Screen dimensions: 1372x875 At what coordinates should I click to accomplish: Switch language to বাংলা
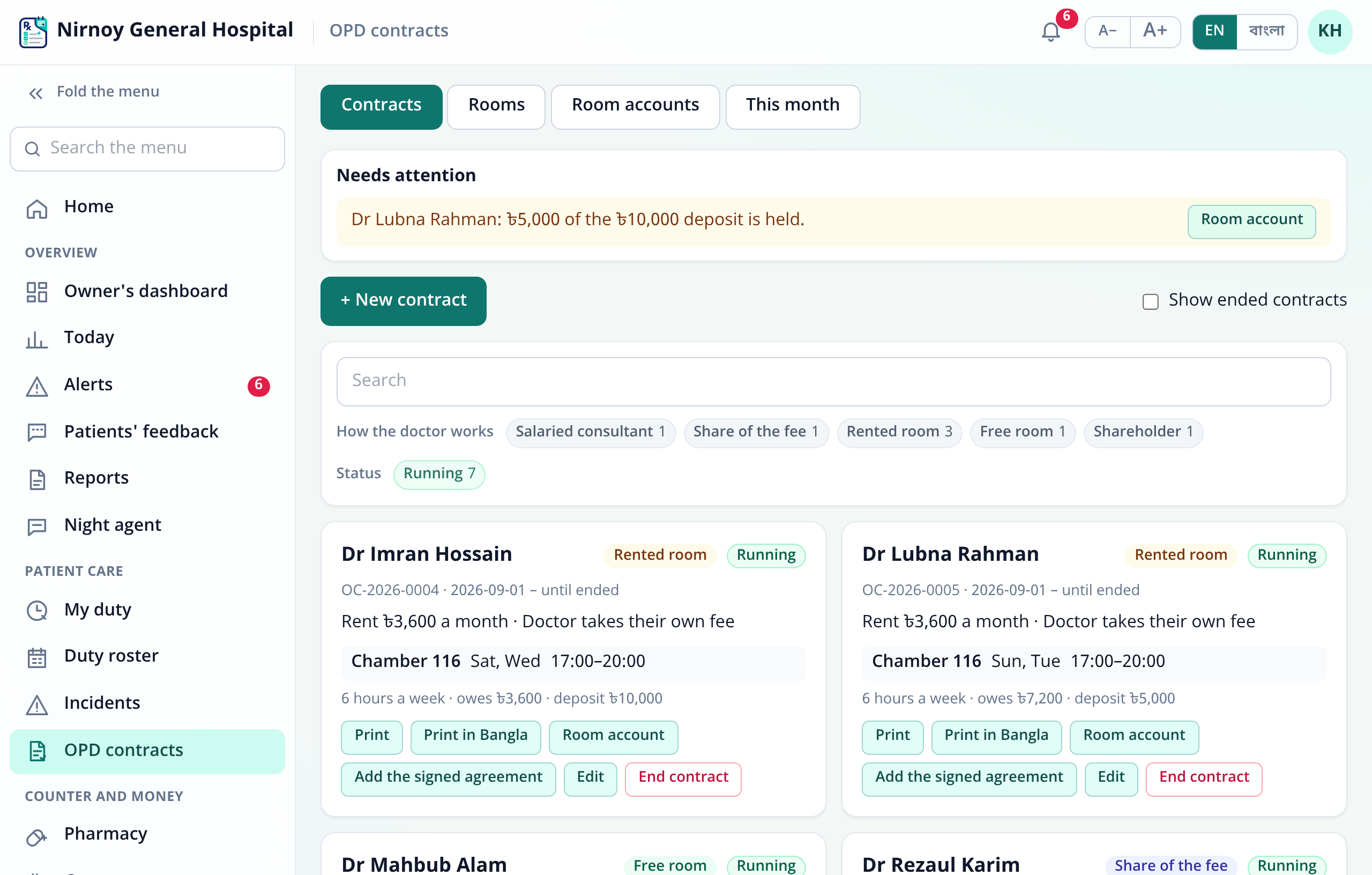coord(1266,31)
